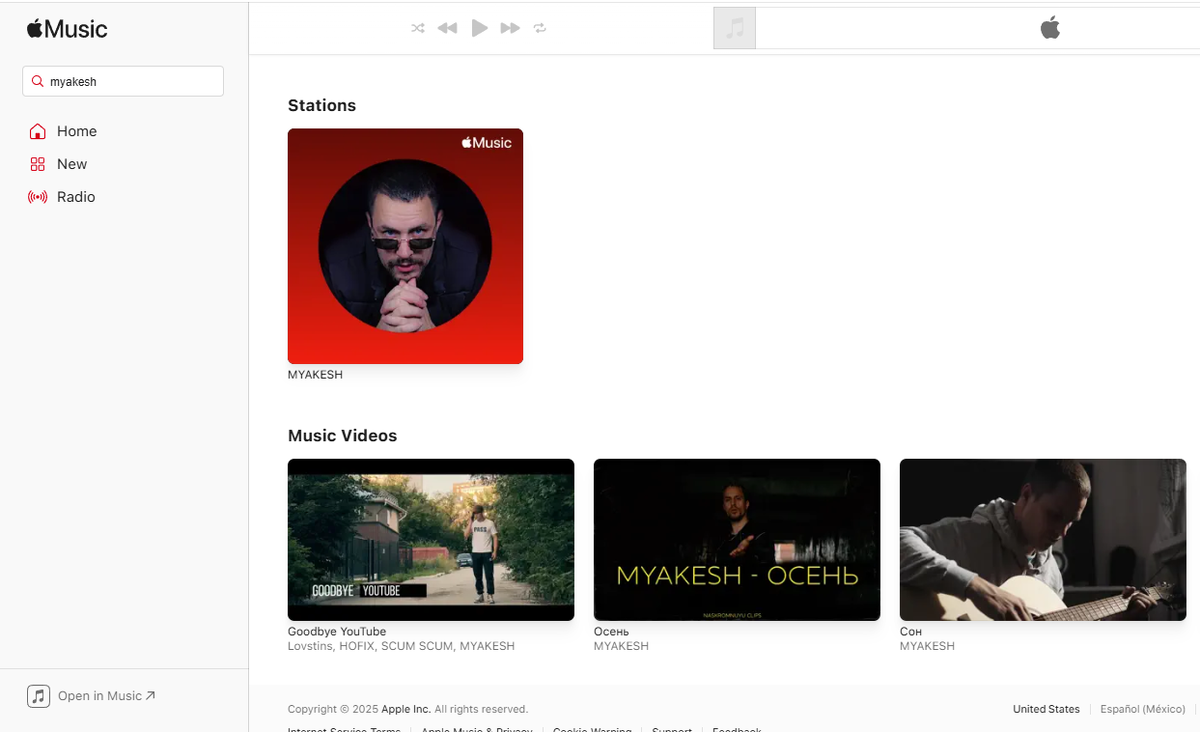Skip to next track
Screen dimensions: 1200x732
(510, 28)
